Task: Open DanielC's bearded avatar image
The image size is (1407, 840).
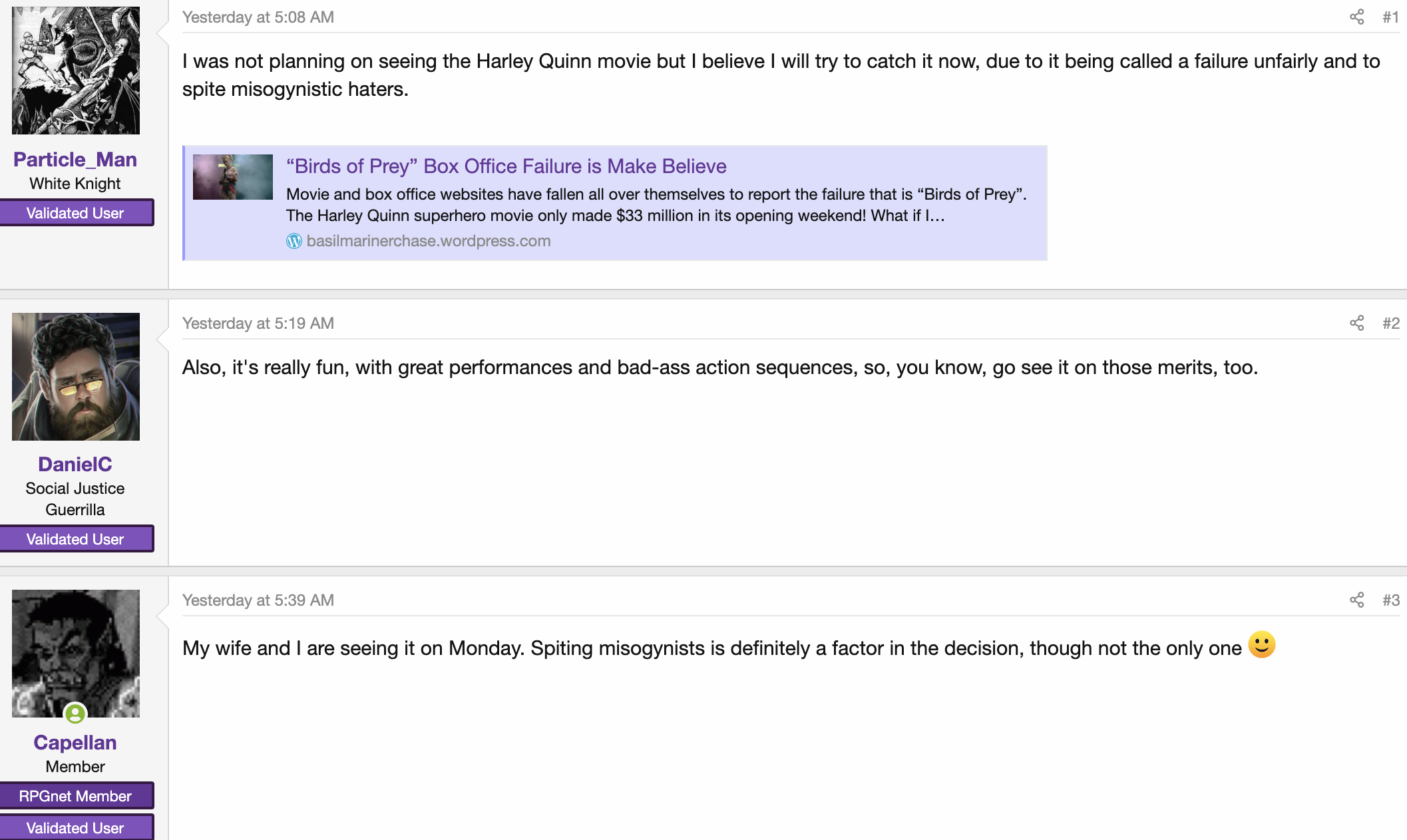Action: 76,377
